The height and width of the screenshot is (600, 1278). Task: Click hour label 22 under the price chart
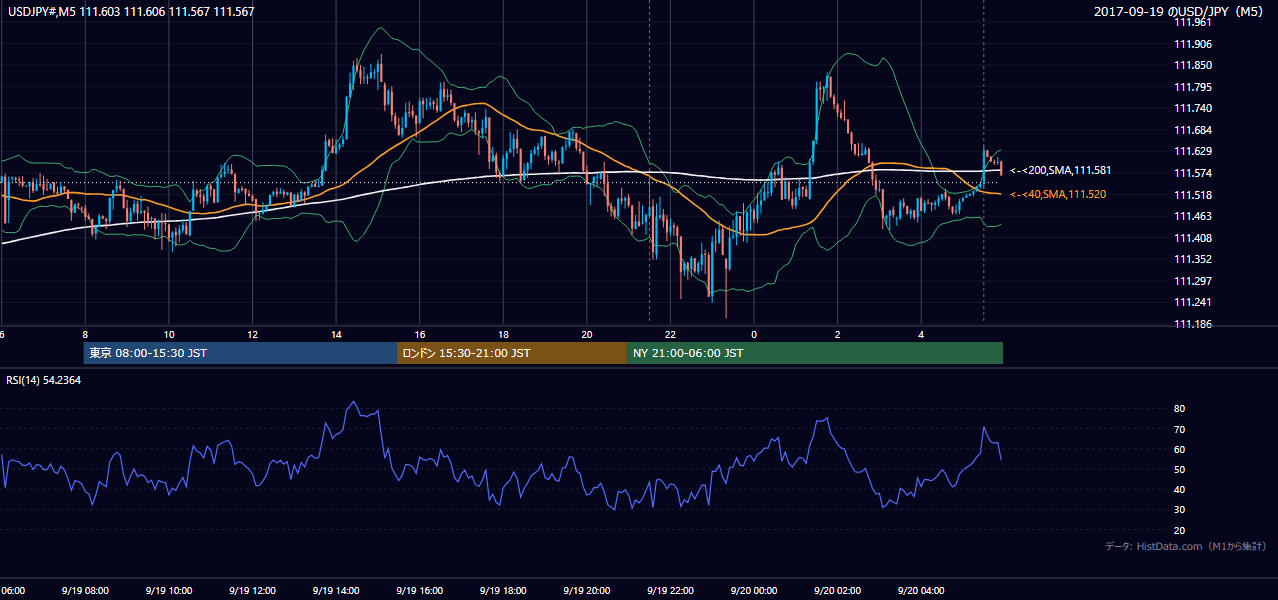coord(670,335)
